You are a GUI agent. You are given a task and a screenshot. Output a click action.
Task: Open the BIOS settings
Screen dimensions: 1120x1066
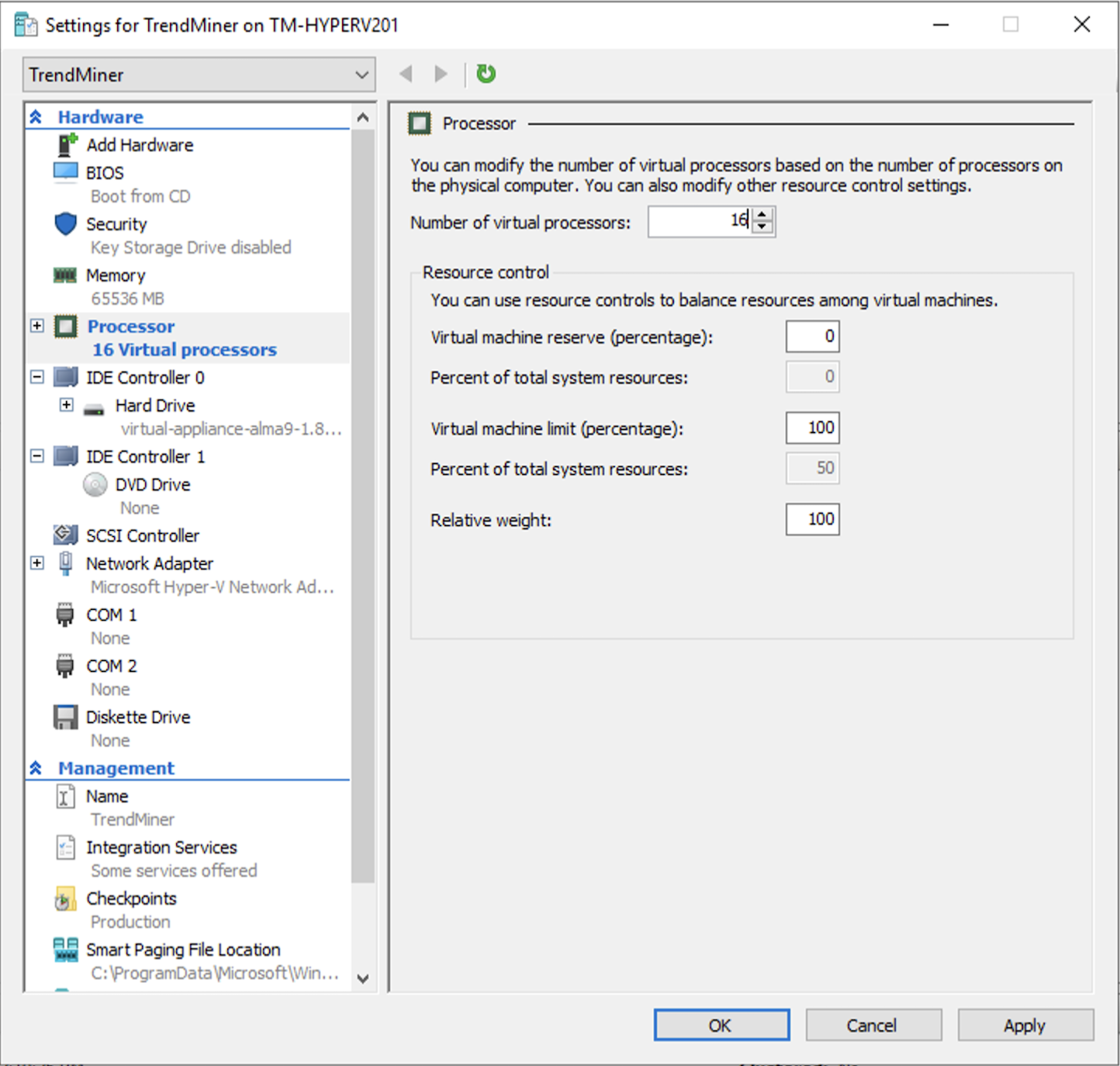[105, 171]
